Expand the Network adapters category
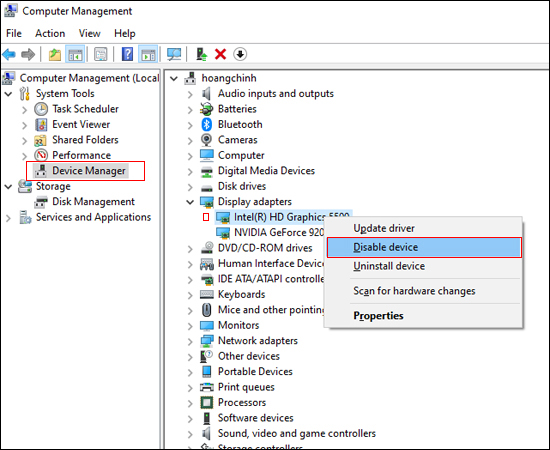 190,341
